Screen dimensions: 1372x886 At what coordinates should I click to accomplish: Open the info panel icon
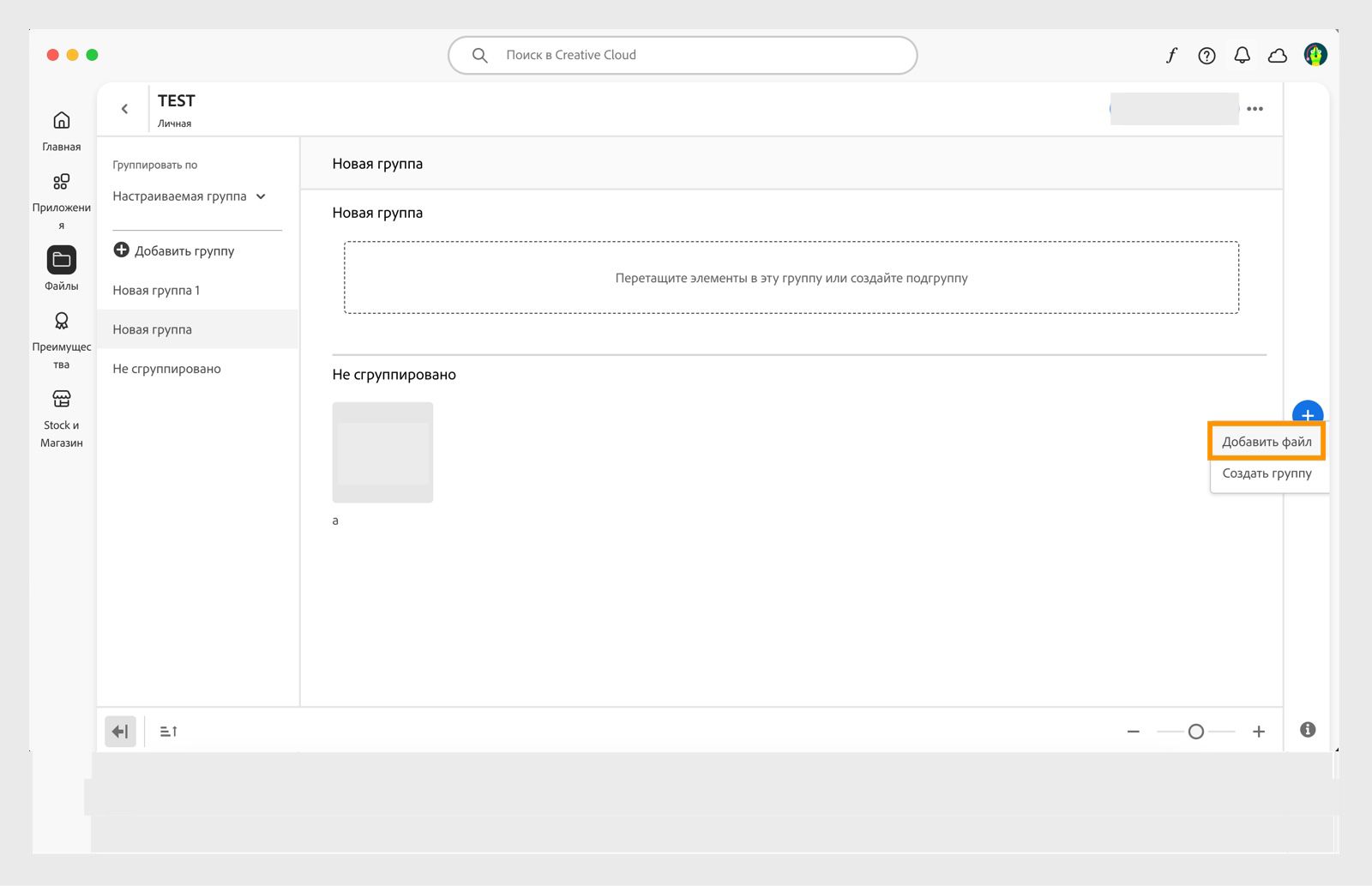coord(1308,730)
